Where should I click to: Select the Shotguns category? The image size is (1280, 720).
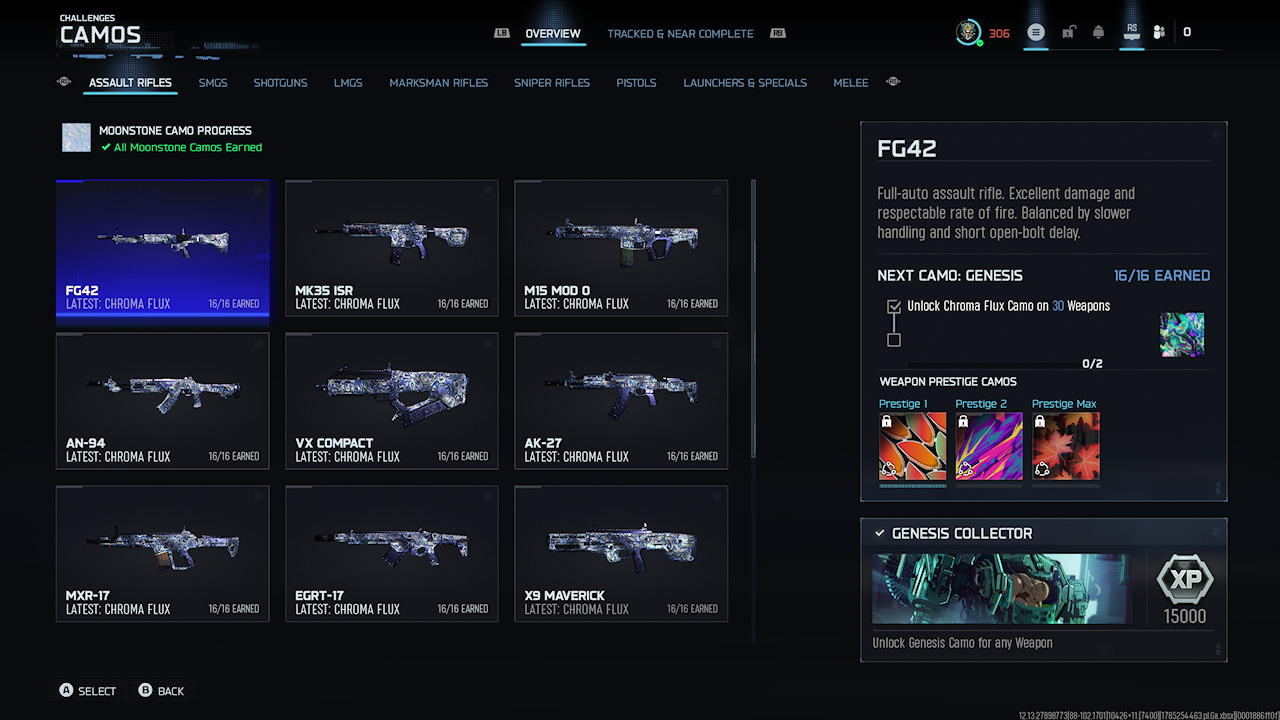pos(281,83)
